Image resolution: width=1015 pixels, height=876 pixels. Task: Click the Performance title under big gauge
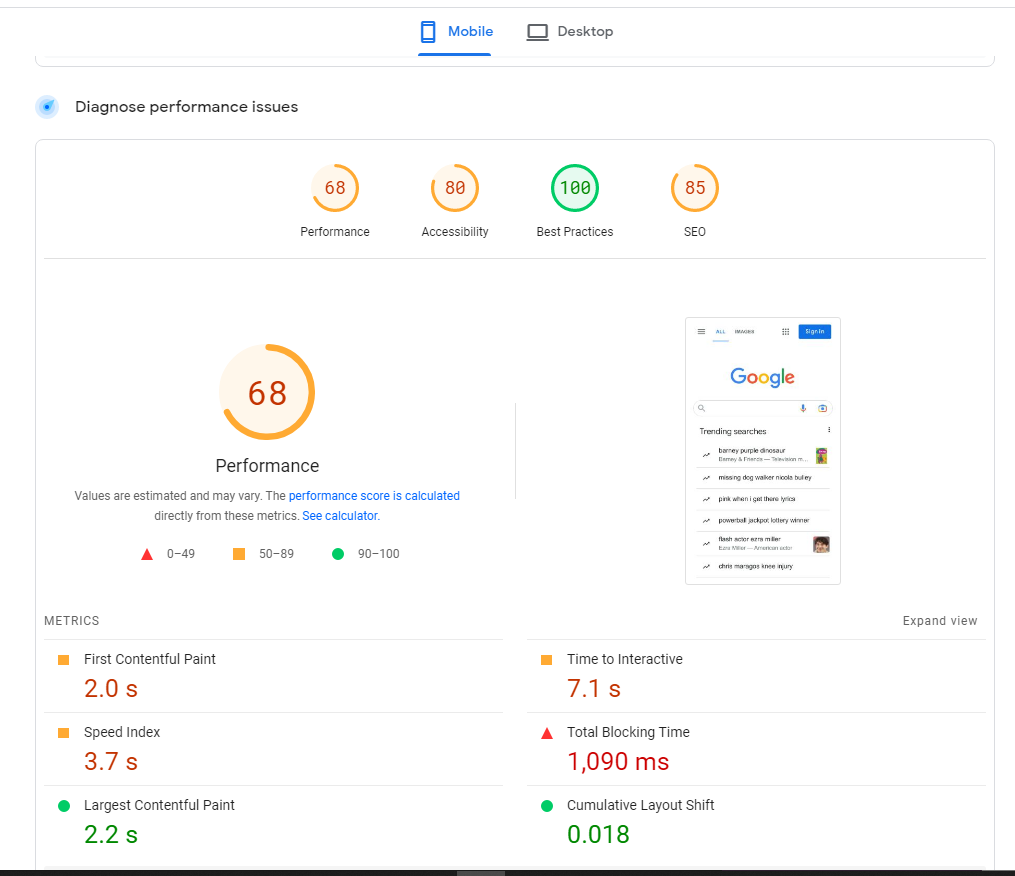click(267, 466)
